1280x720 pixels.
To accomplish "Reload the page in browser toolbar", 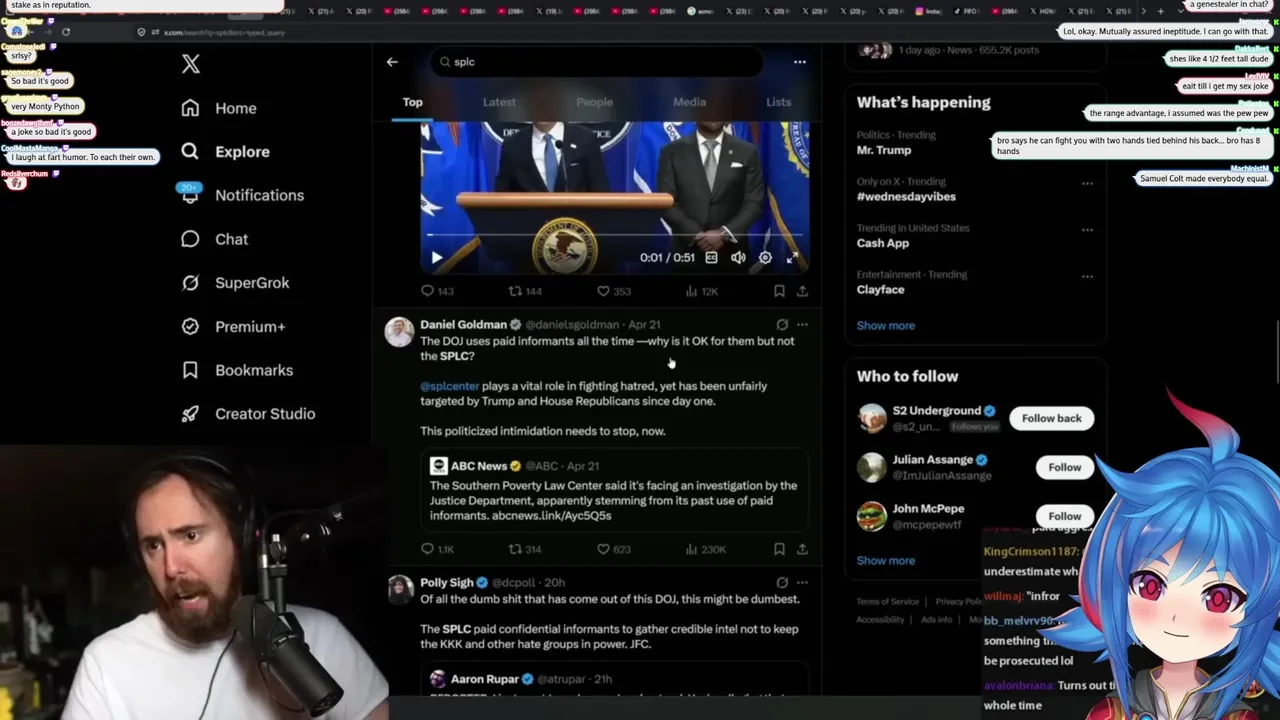I will 66,32.
